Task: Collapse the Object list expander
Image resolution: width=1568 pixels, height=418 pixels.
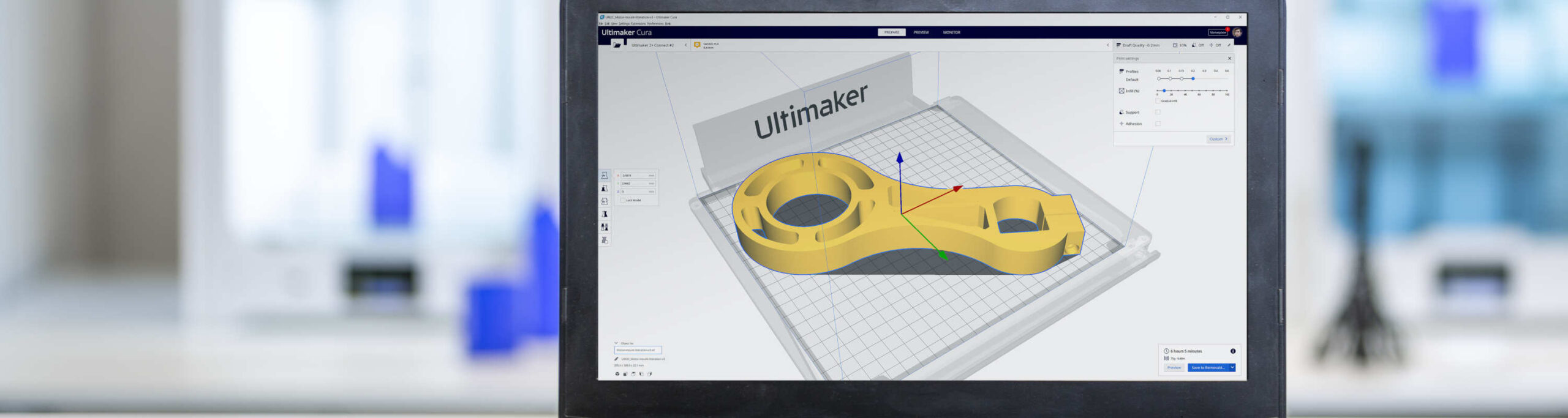Action: pos(616,343)
